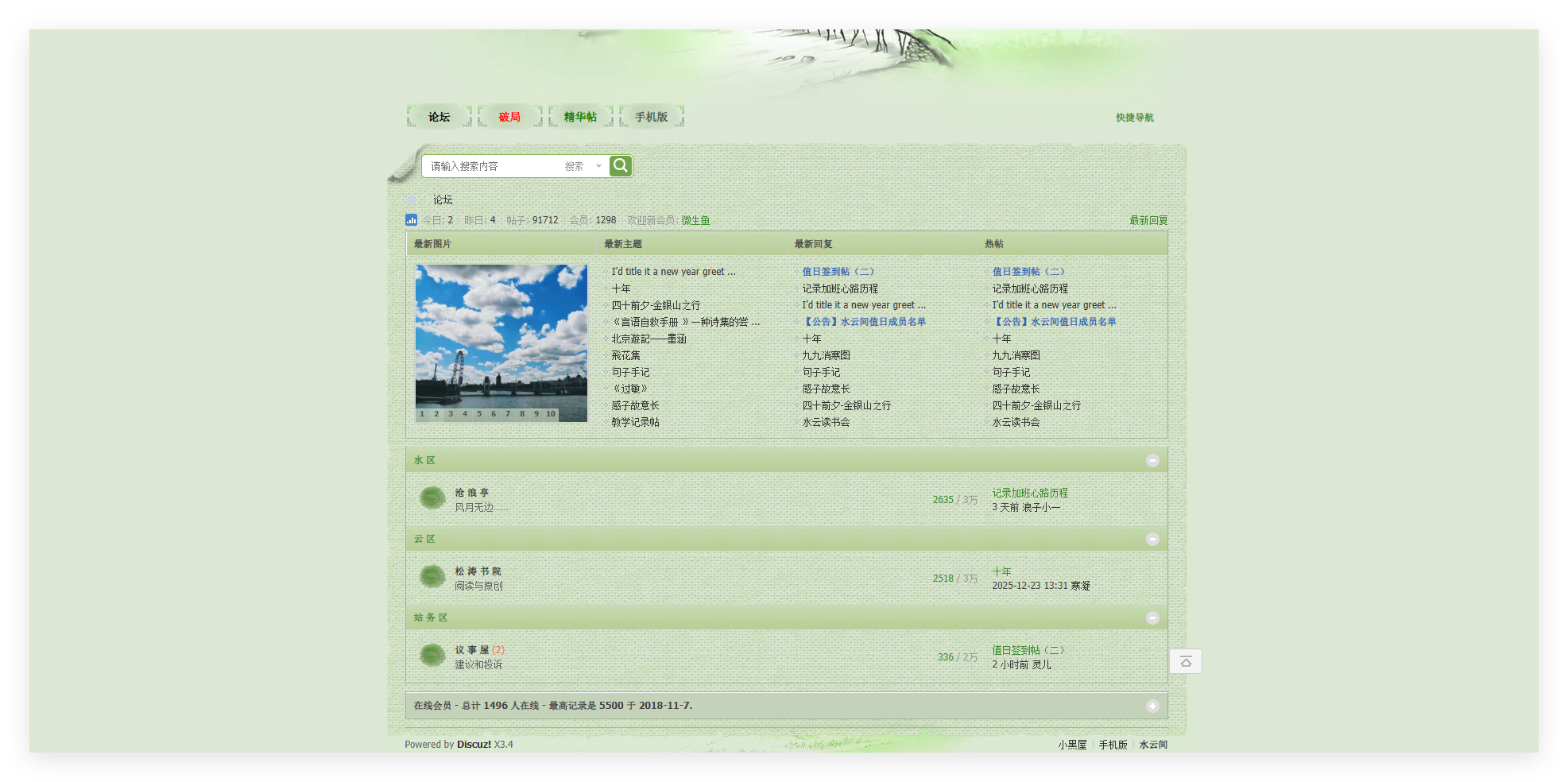The width and height of the screenshot is (1568, 782).
Task: Click the search magnifier icon
Action: click(620, 165)
